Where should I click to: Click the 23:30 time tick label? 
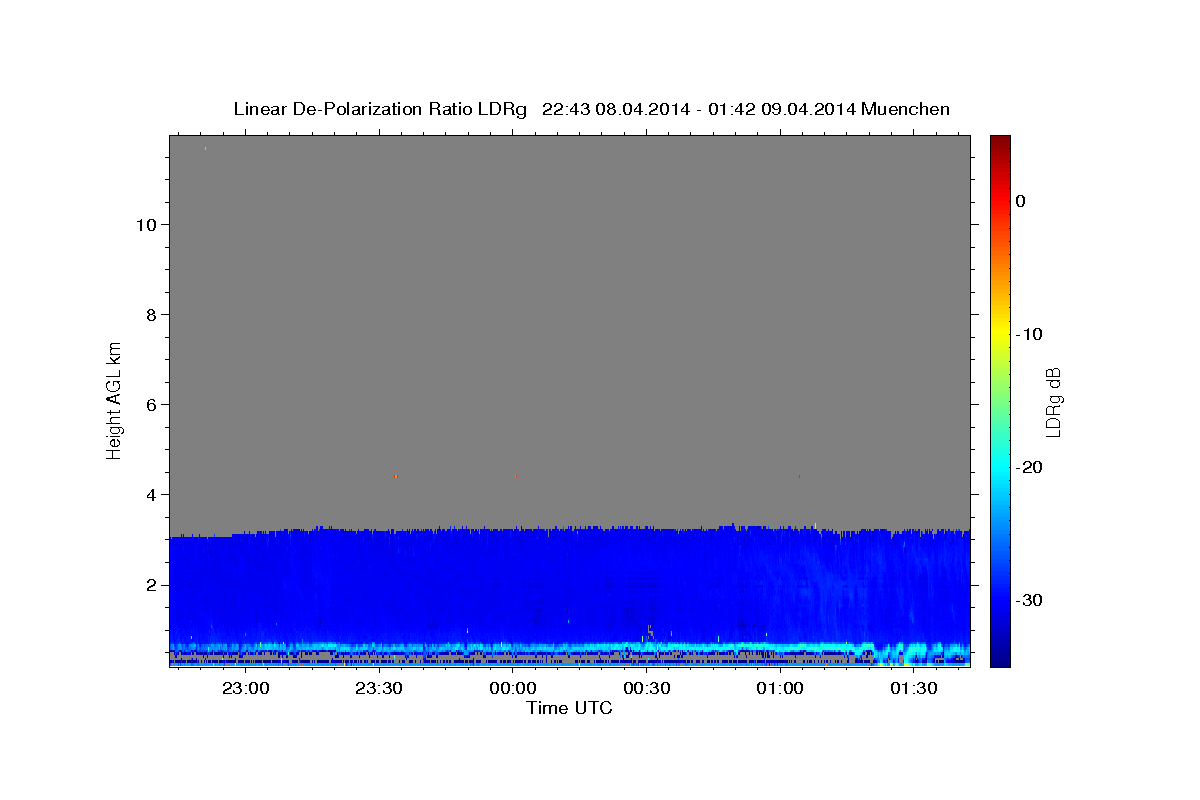click(x=379, y=689)
